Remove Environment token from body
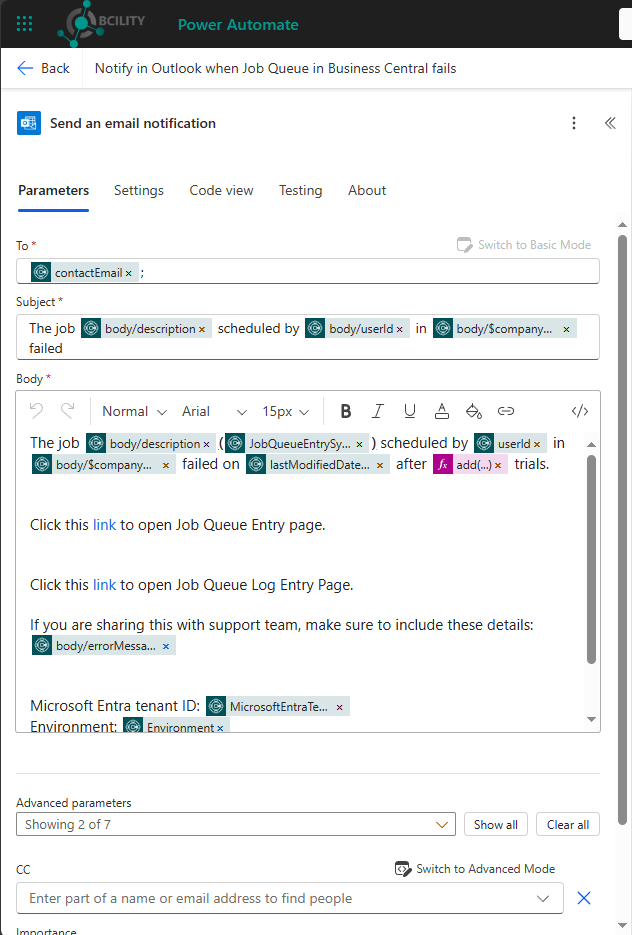This screenshot has height=935, width=632. pos(220,728)
